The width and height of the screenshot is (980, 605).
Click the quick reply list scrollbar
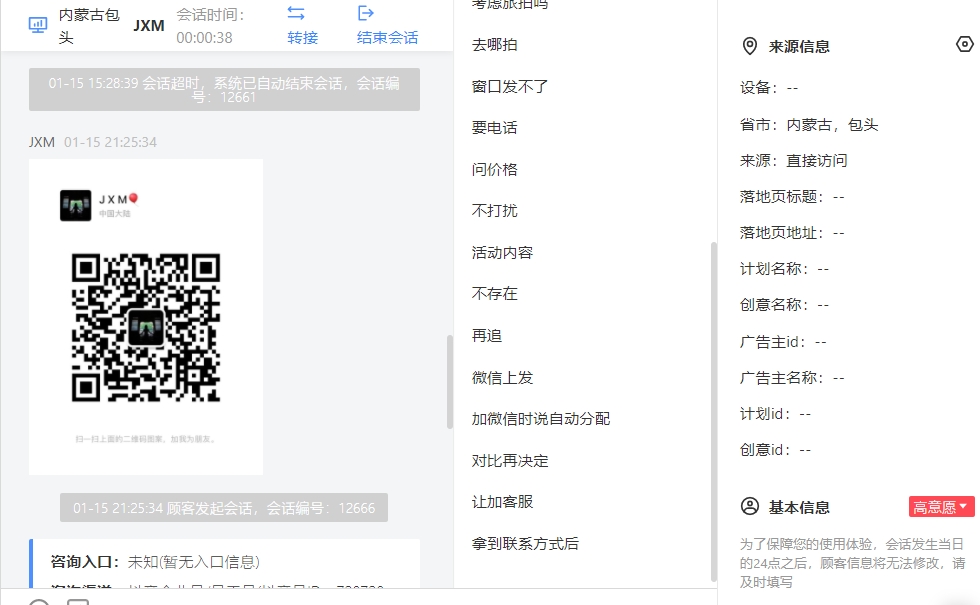click(714, 412)
